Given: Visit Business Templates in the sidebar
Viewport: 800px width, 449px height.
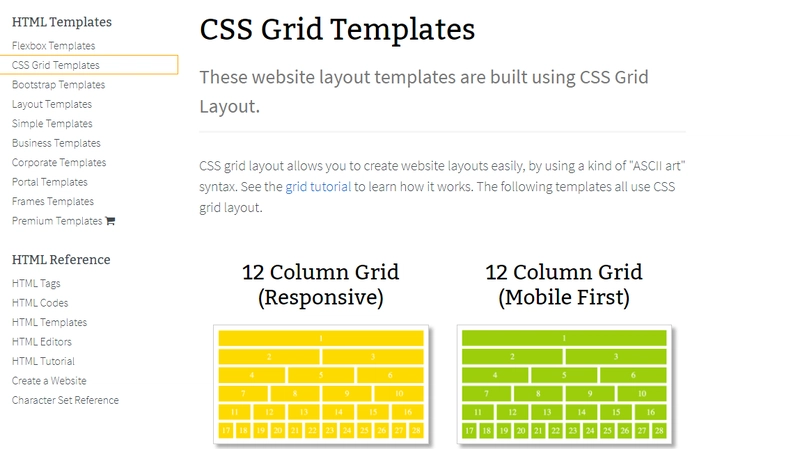Looking at the screenshot, I should click(x=56, y=143).
